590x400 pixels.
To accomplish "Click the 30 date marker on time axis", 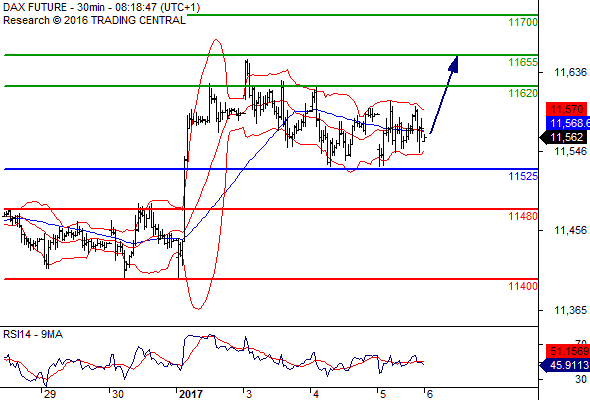I will point(118,394).
